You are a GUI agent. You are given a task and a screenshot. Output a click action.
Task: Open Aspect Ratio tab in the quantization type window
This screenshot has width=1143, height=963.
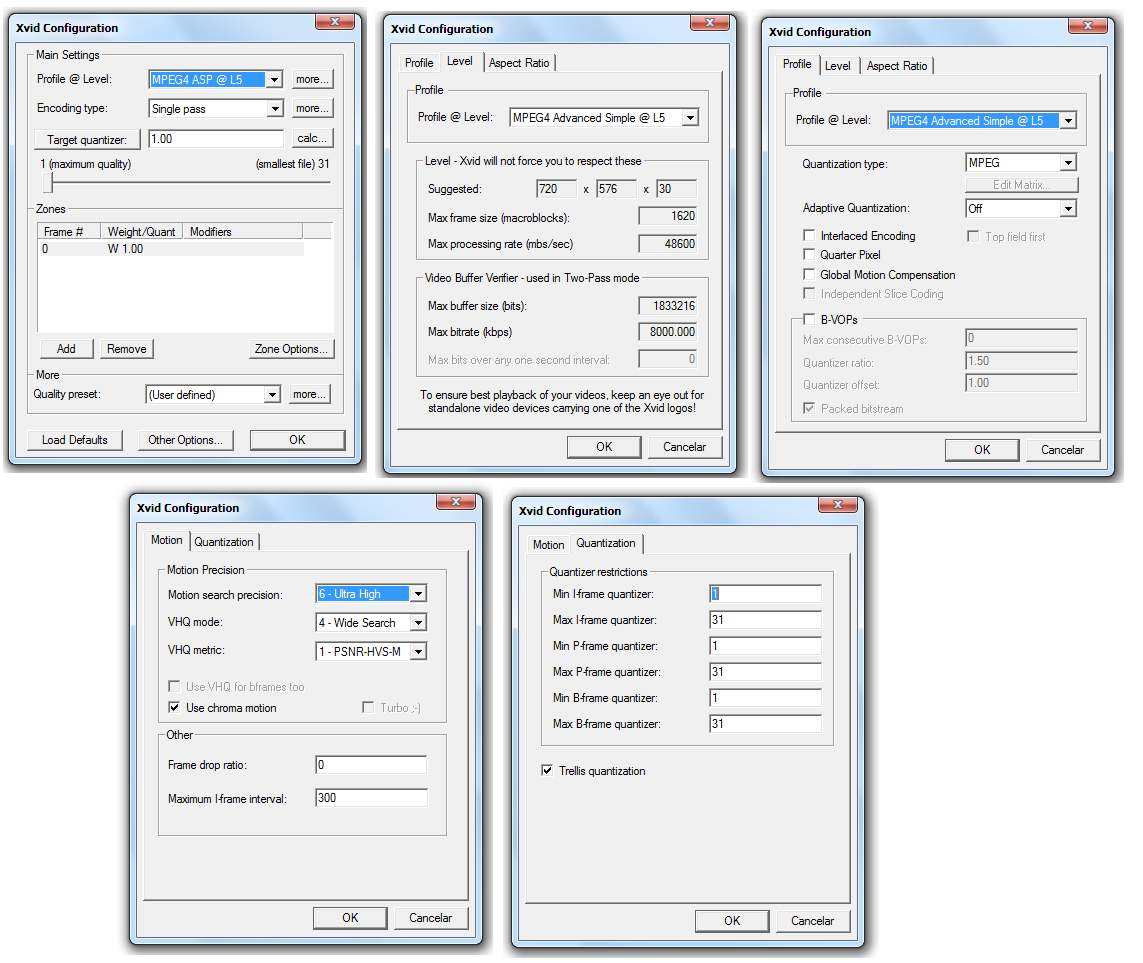click(897, 66)
